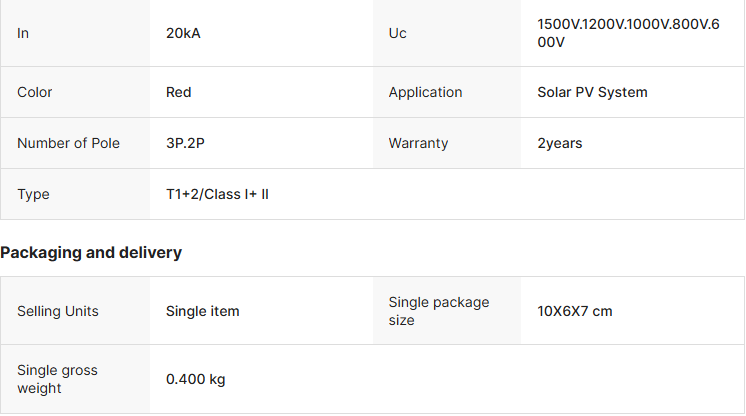Click the "Uc" attribute label
The height and width of the screenshot is (416, 746).
point(398,33)
